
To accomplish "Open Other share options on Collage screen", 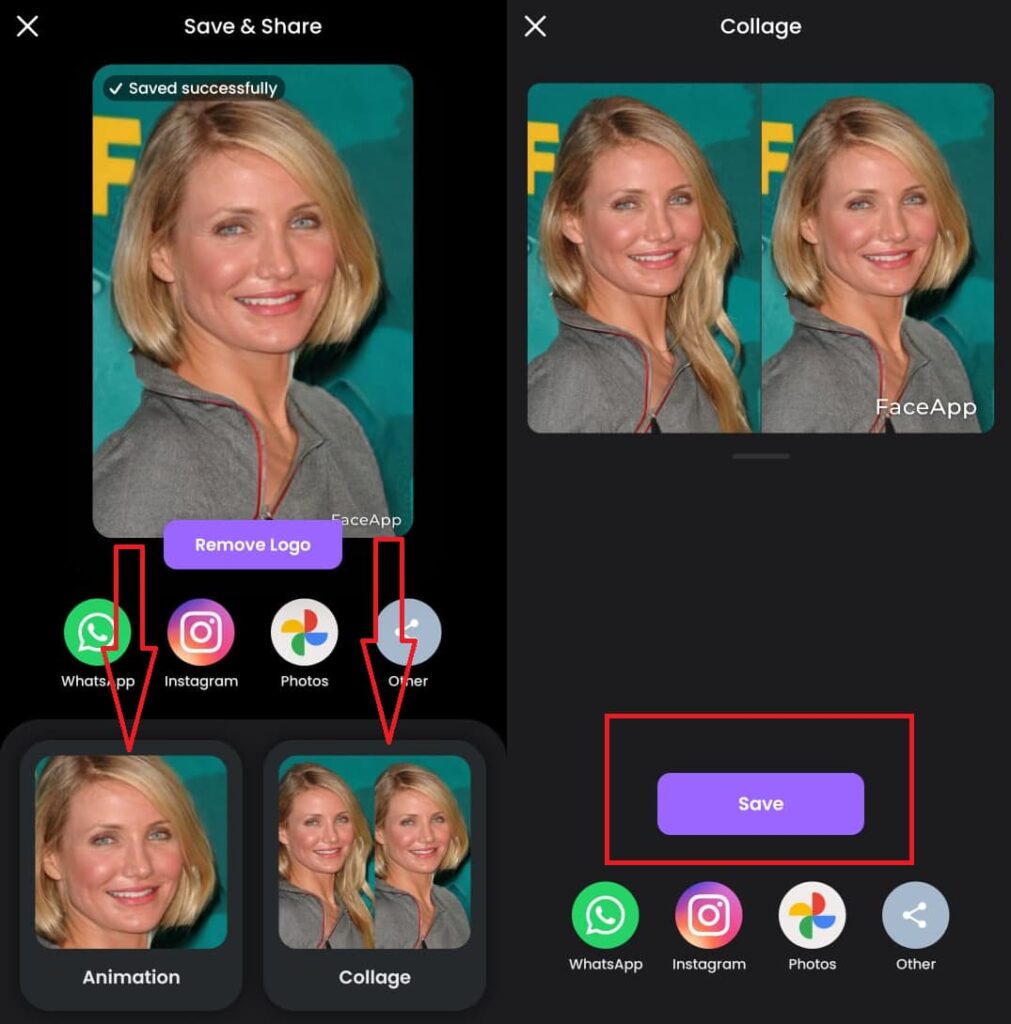I will pos(915,915).
